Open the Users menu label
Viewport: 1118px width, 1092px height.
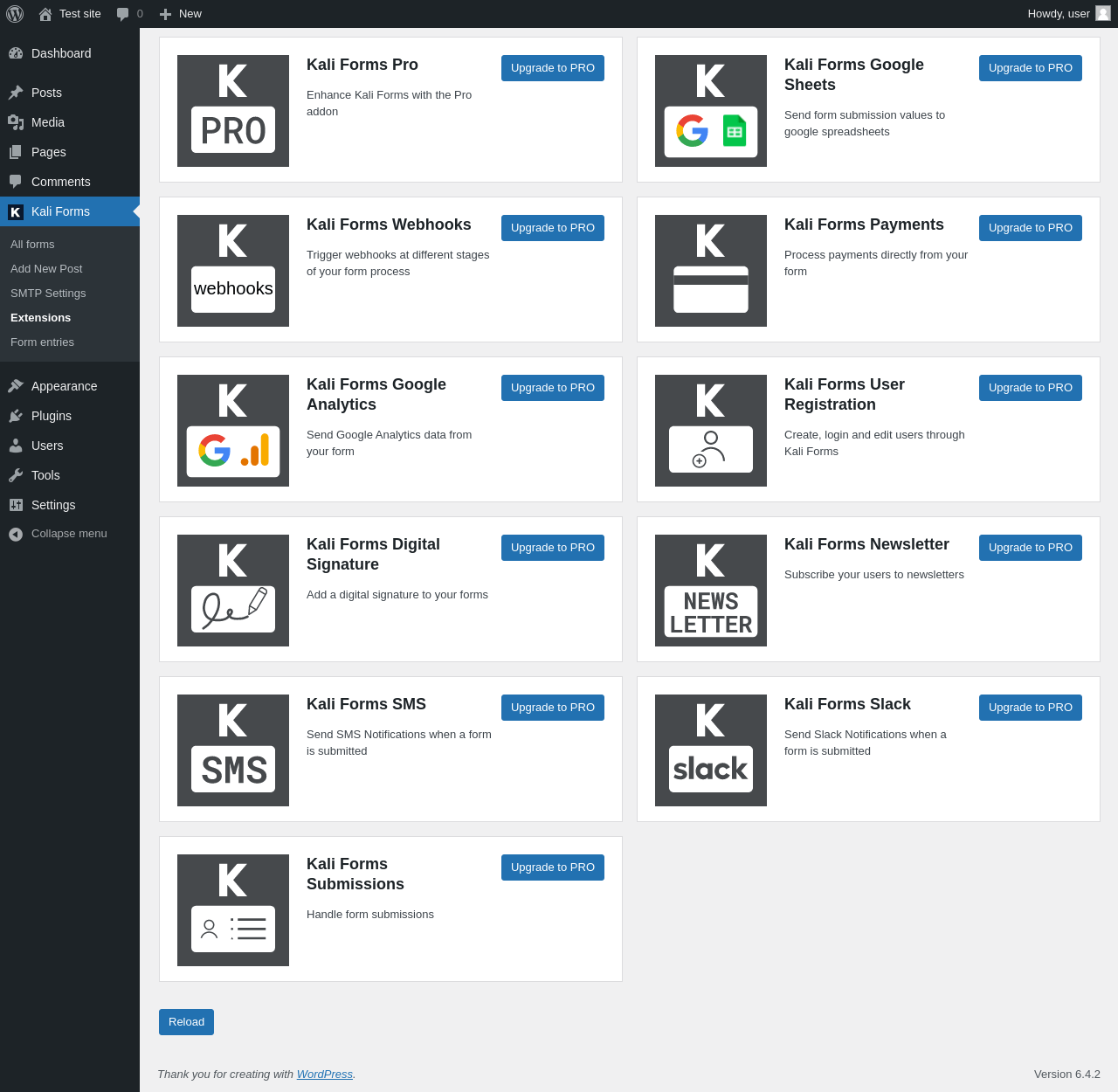click(47, 446)
